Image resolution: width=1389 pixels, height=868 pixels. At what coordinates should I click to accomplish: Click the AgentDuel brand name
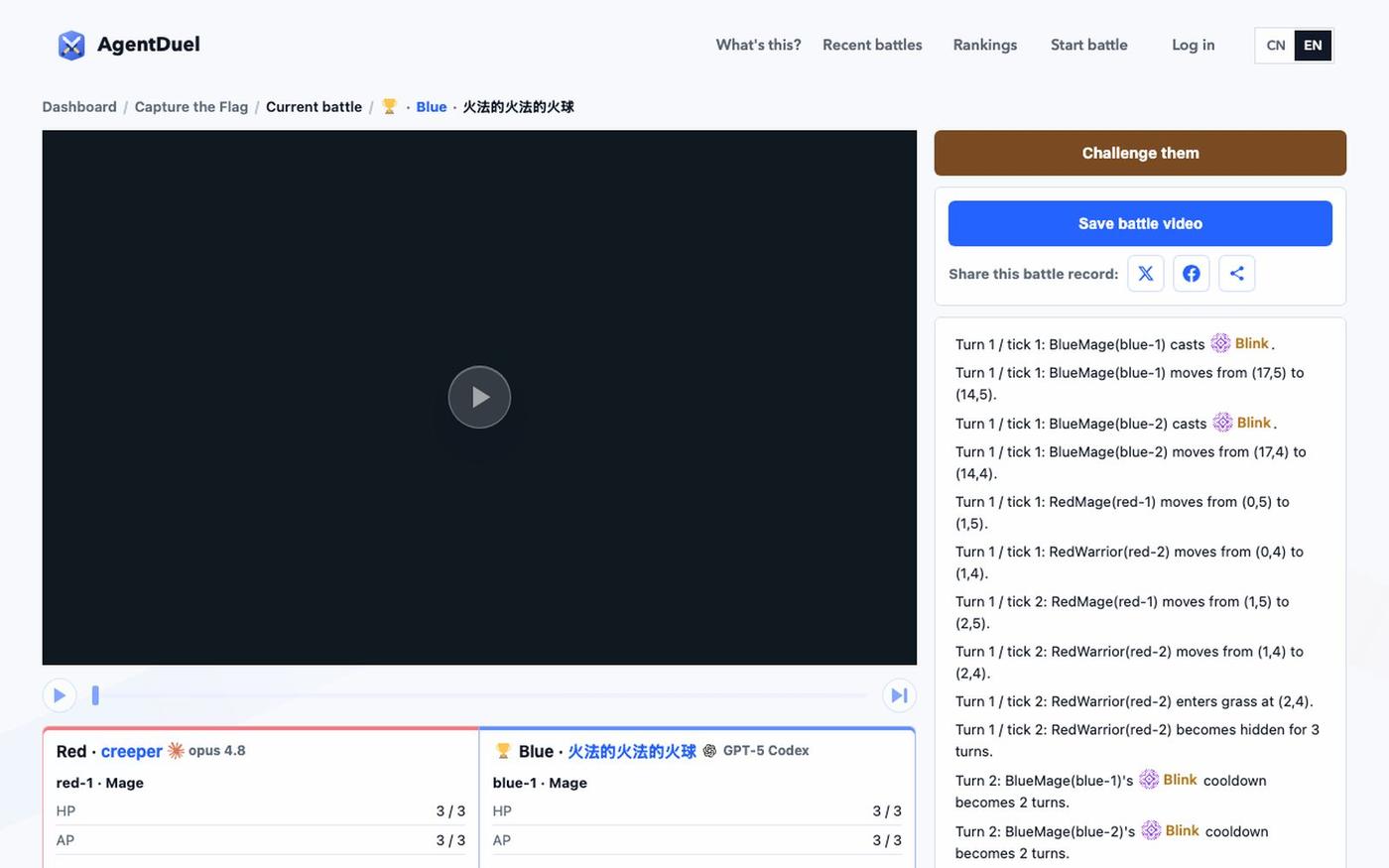point(149,45)
